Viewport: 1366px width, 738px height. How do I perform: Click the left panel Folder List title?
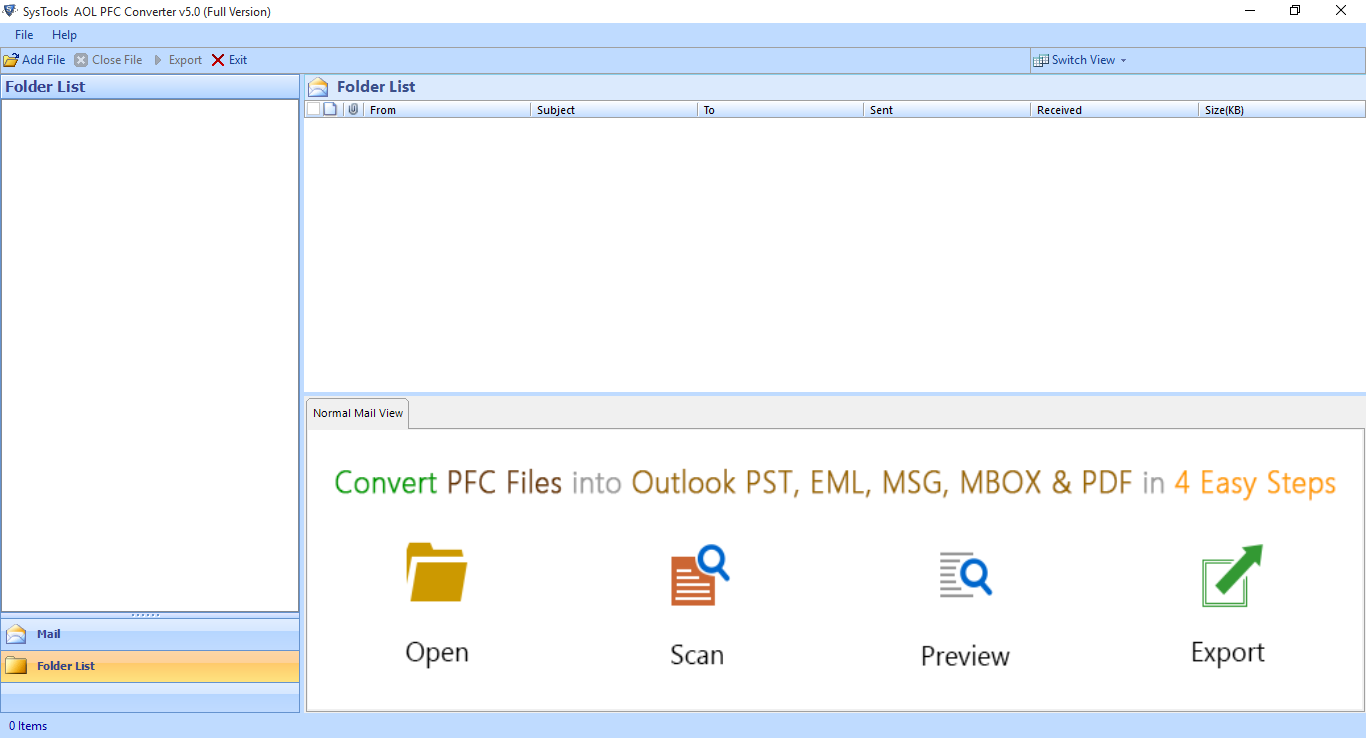tap(45, 87)
